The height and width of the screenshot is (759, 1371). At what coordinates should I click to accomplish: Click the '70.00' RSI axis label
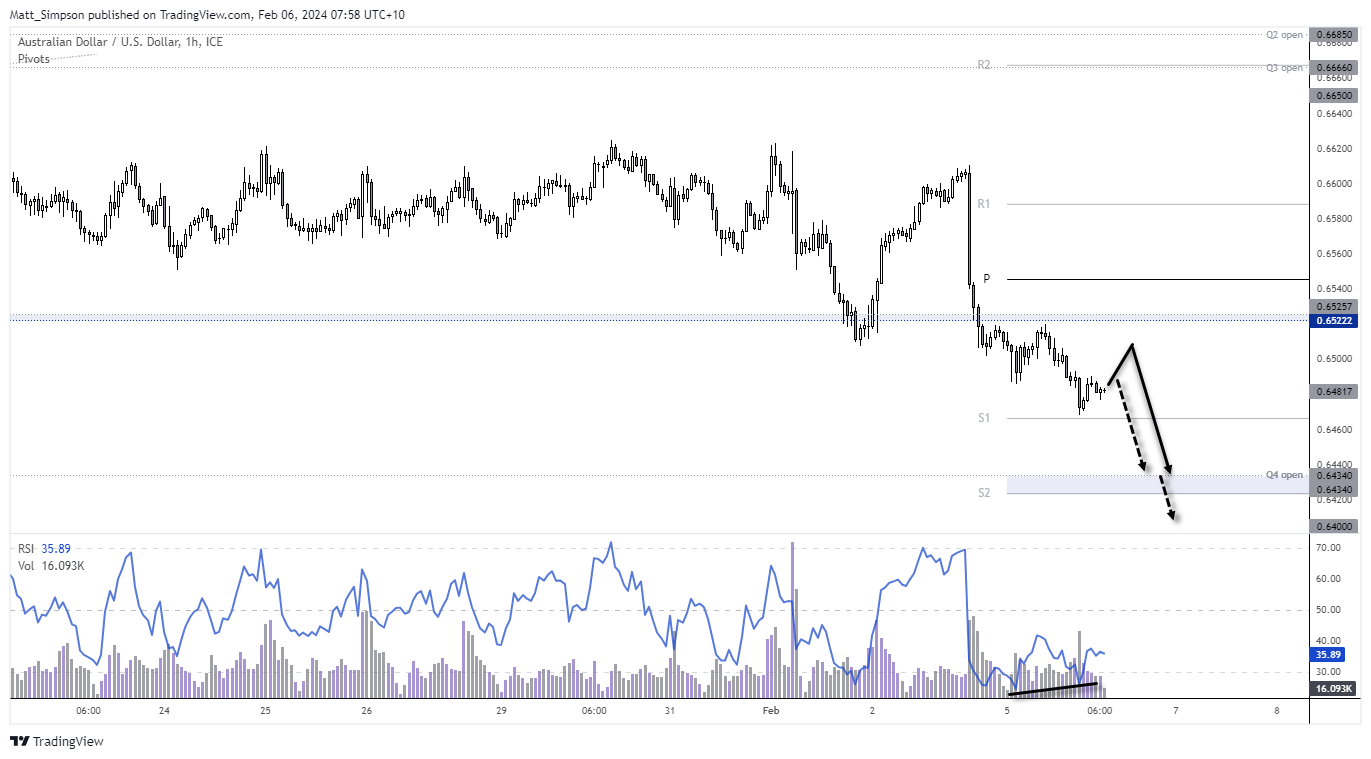(1328, 548)
